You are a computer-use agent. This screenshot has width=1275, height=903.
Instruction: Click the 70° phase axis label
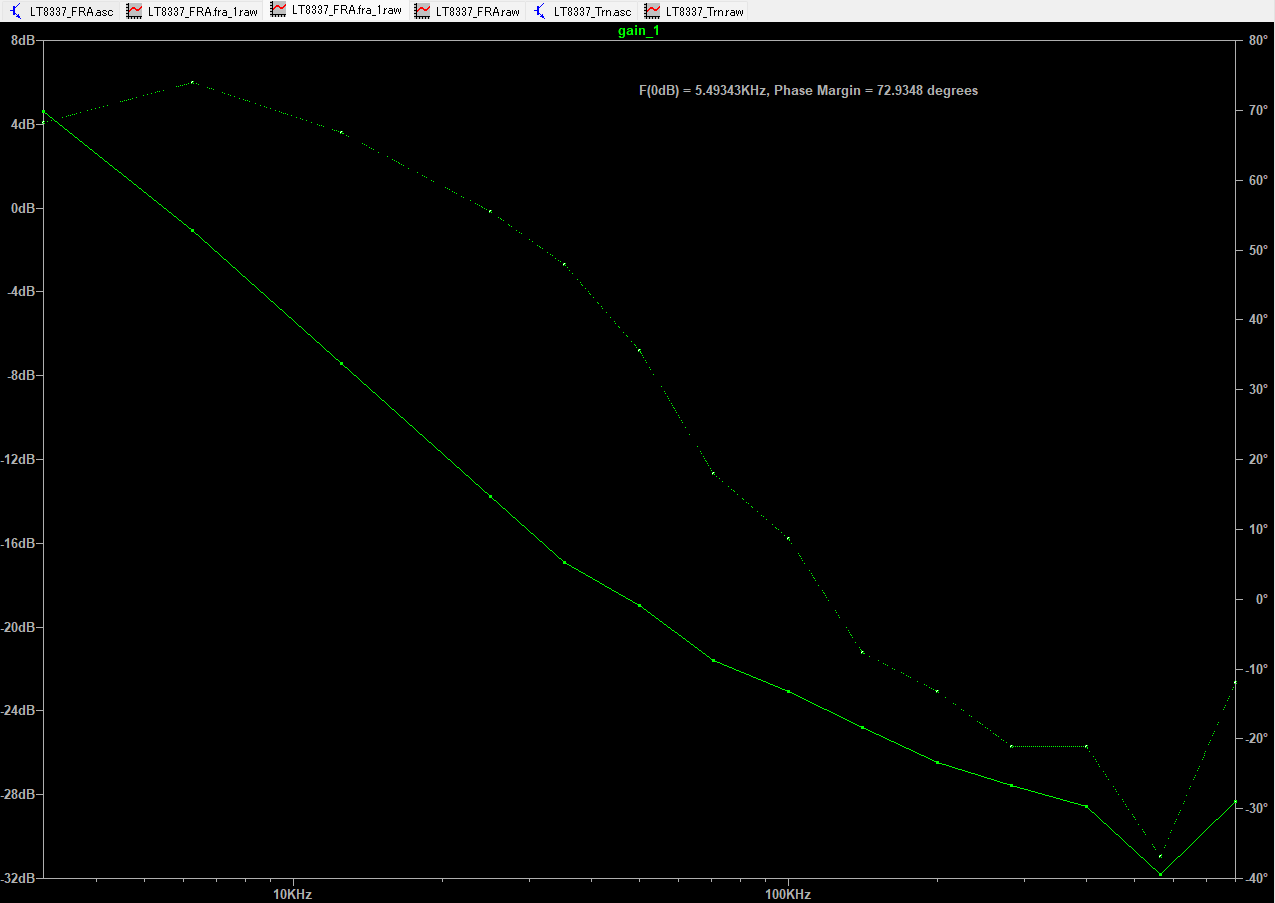pyautogui.click(x=1258, y=111)
